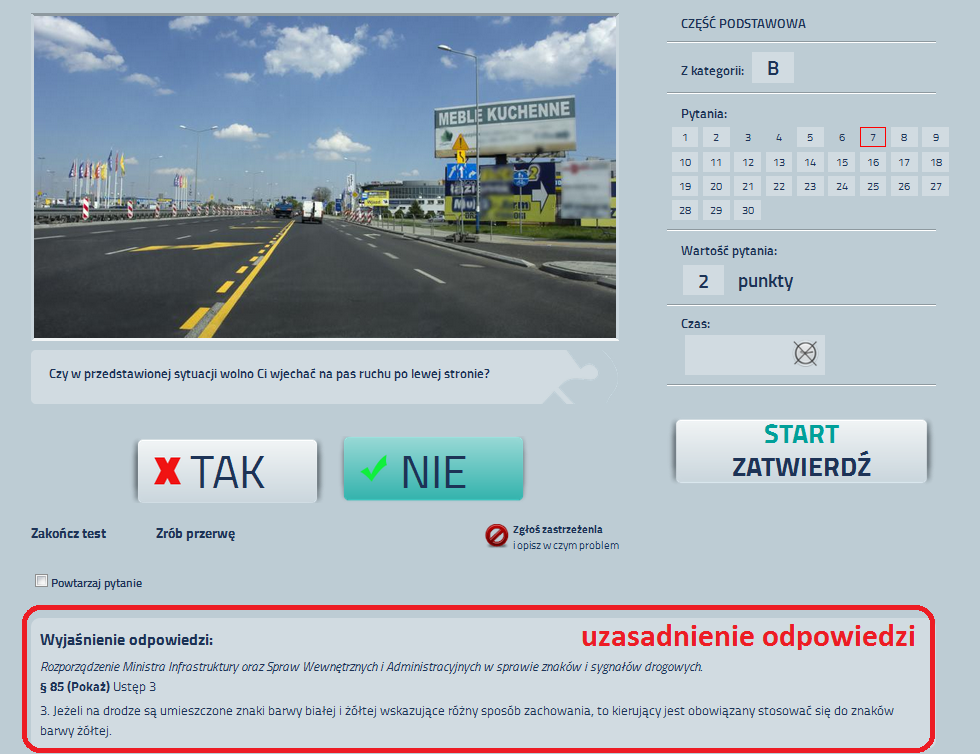
Task: Navigate to question number 22
Action: (779, 186)
